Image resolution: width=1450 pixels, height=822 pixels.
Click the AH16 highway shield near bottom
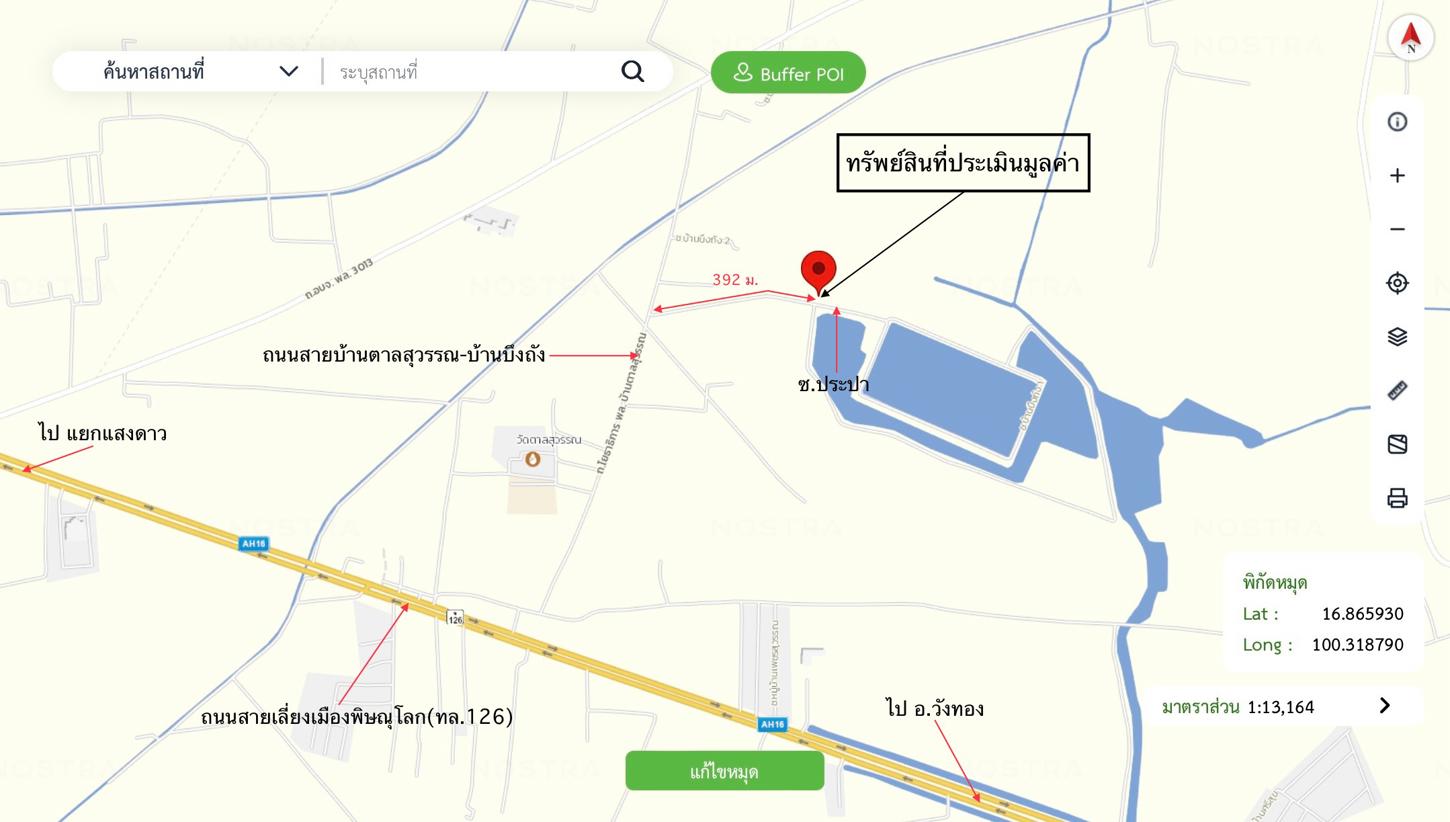pos(771,724)
